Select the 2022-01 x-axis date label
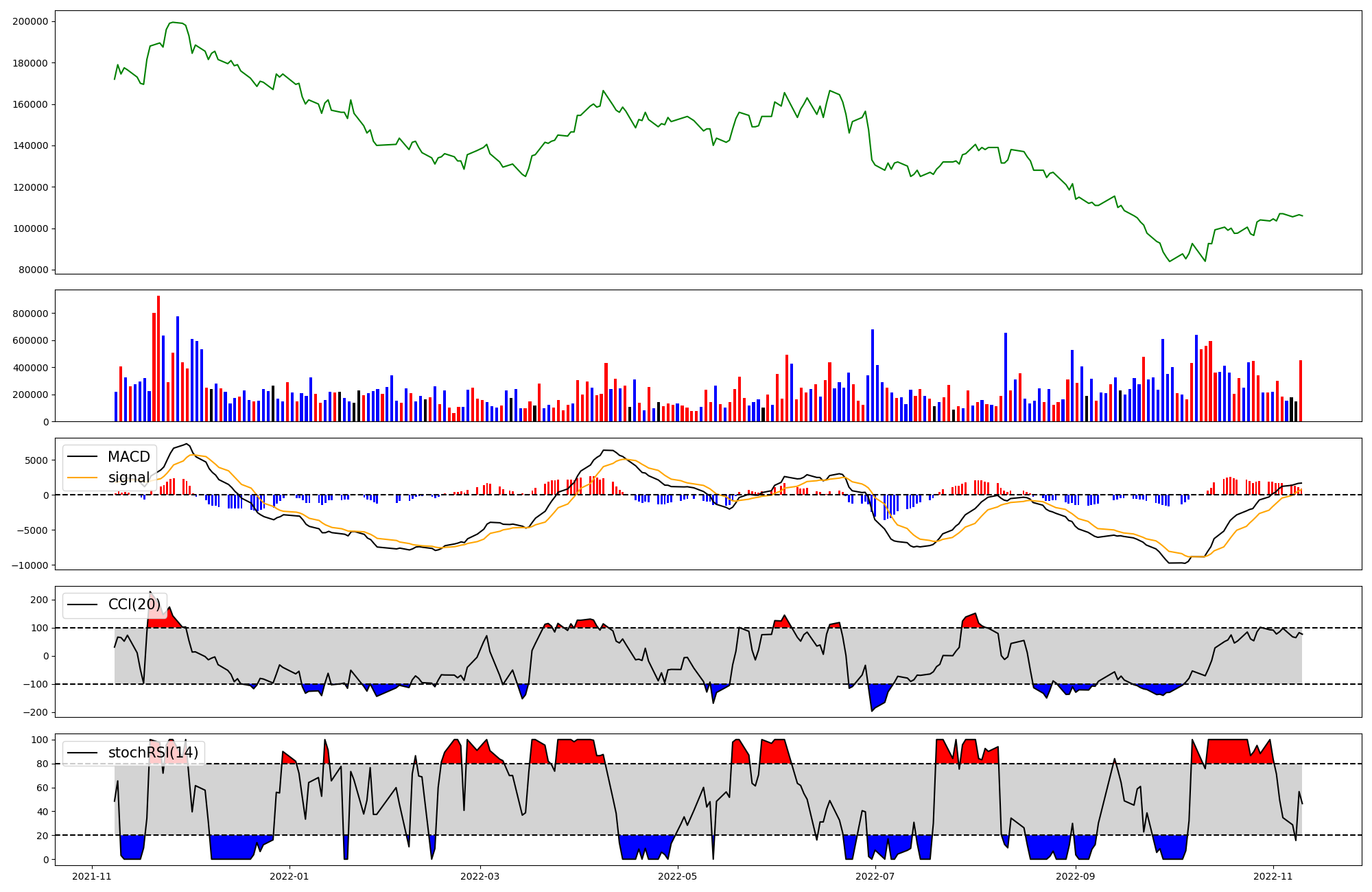The image size is (1372, 892). click(x=289, y=876)
